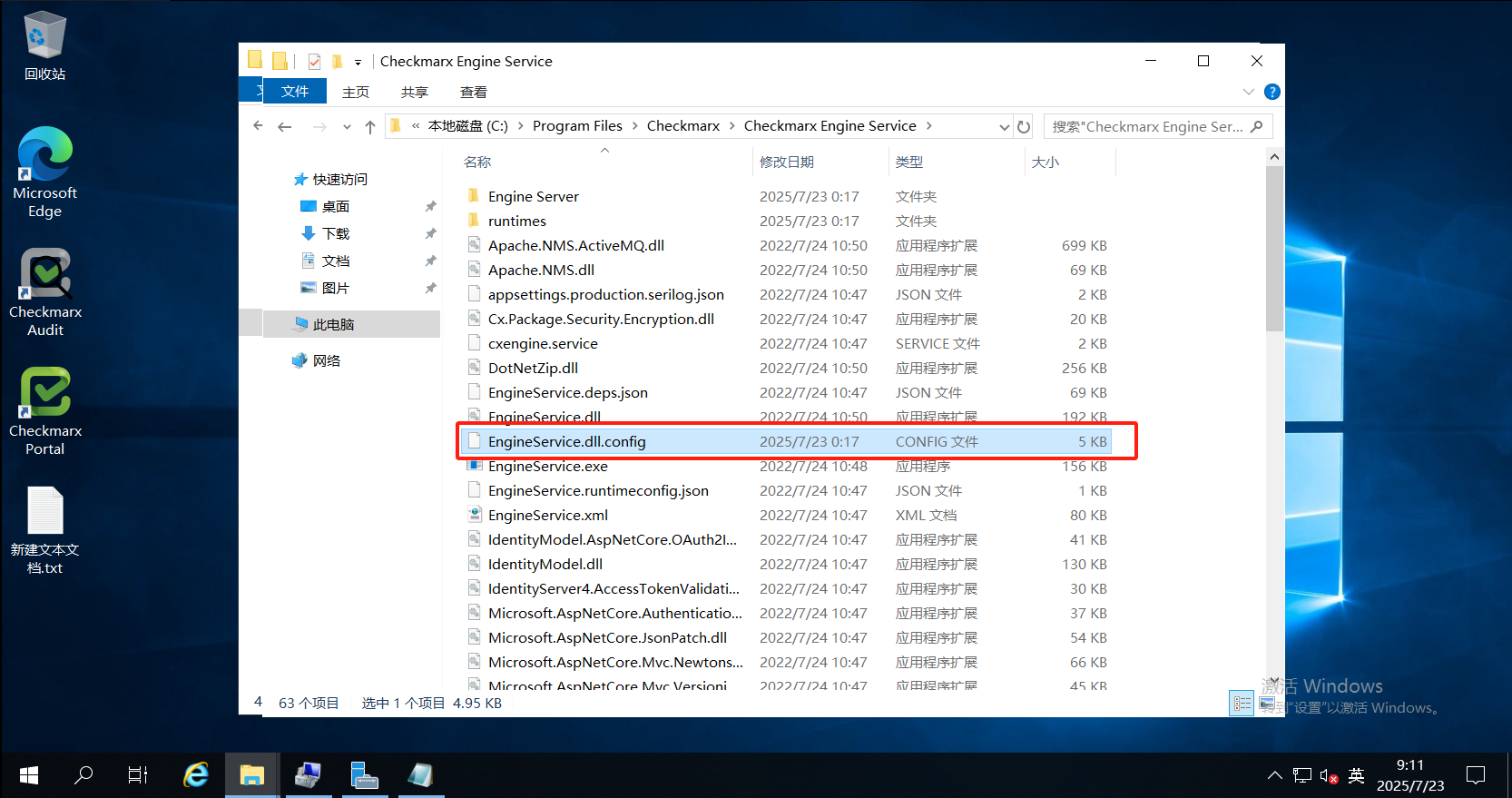Screen dimensions: 1512x798
Task: Select 网络 in the navigation pane
Action: pyautogui.click(x=326, y=361)
